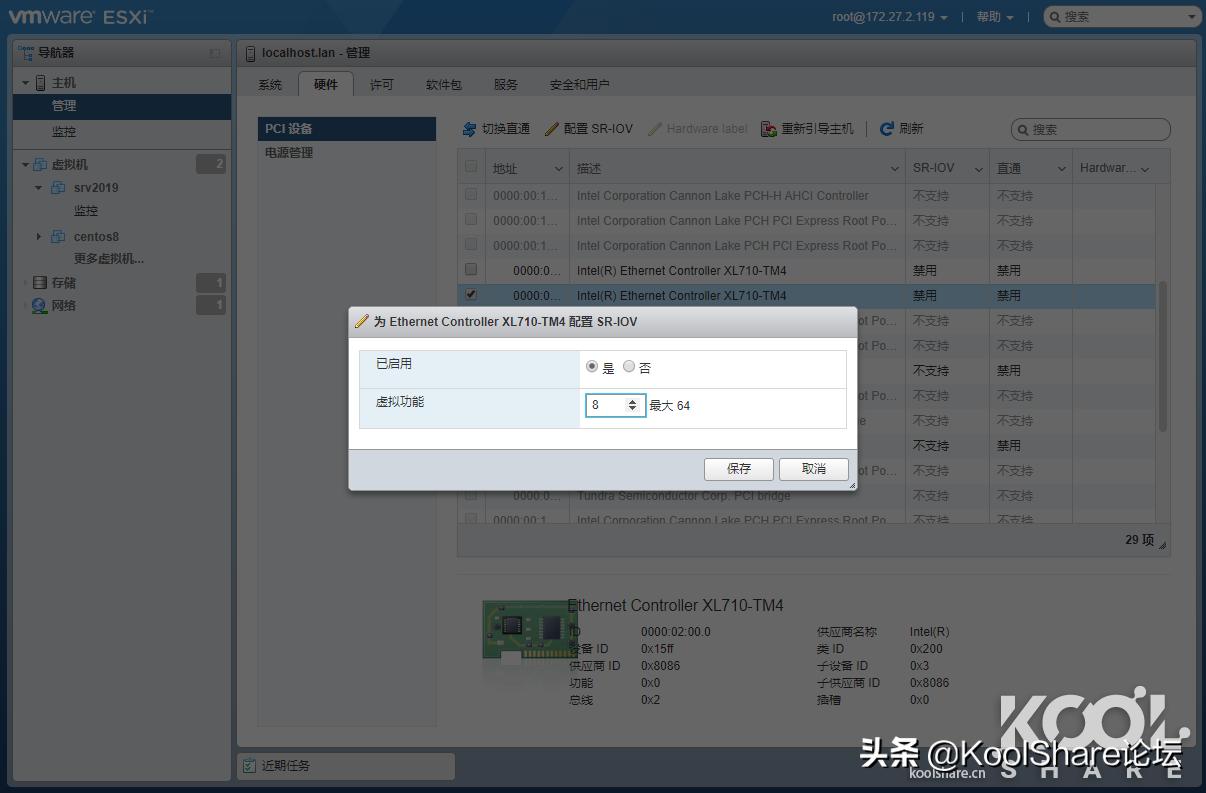The width and height of the screenshot is (1206, 793).
Task: Open the 安全和用户 tab
Action: click(x=577, y=85)
